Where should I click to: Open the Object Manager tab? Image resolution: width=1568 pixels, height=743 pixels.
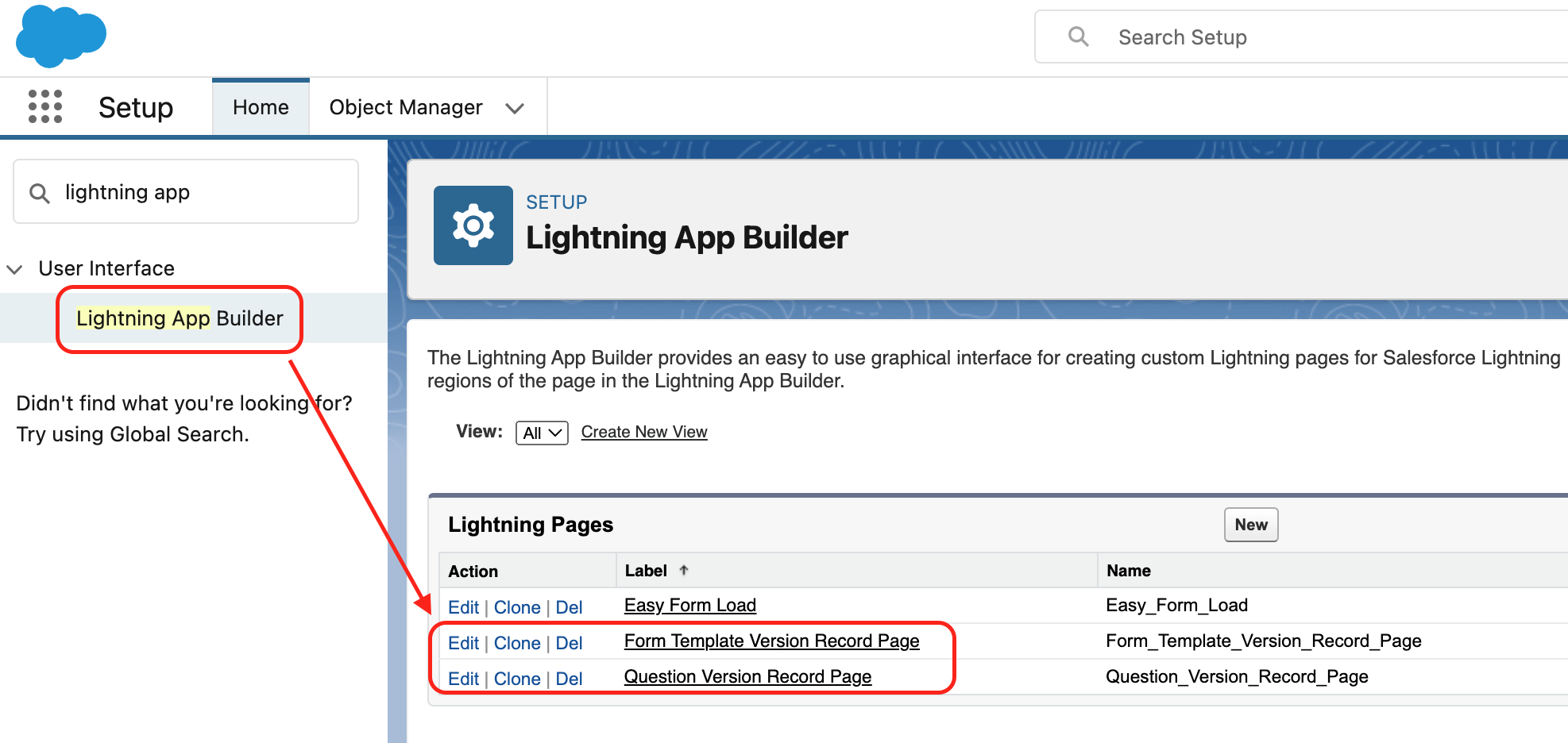pos(406,107)
